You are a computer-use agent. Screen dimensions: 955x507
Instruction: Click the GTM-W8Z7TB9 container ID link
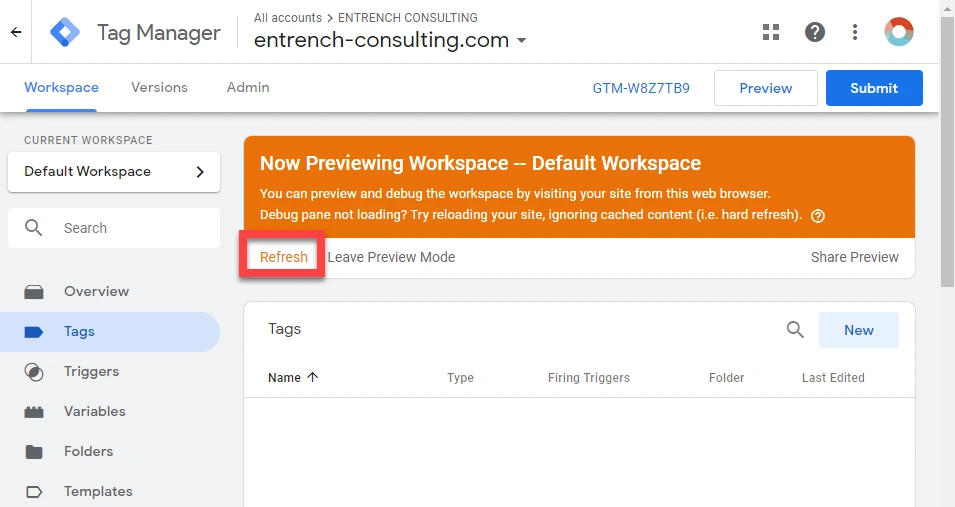pos(641,88)
